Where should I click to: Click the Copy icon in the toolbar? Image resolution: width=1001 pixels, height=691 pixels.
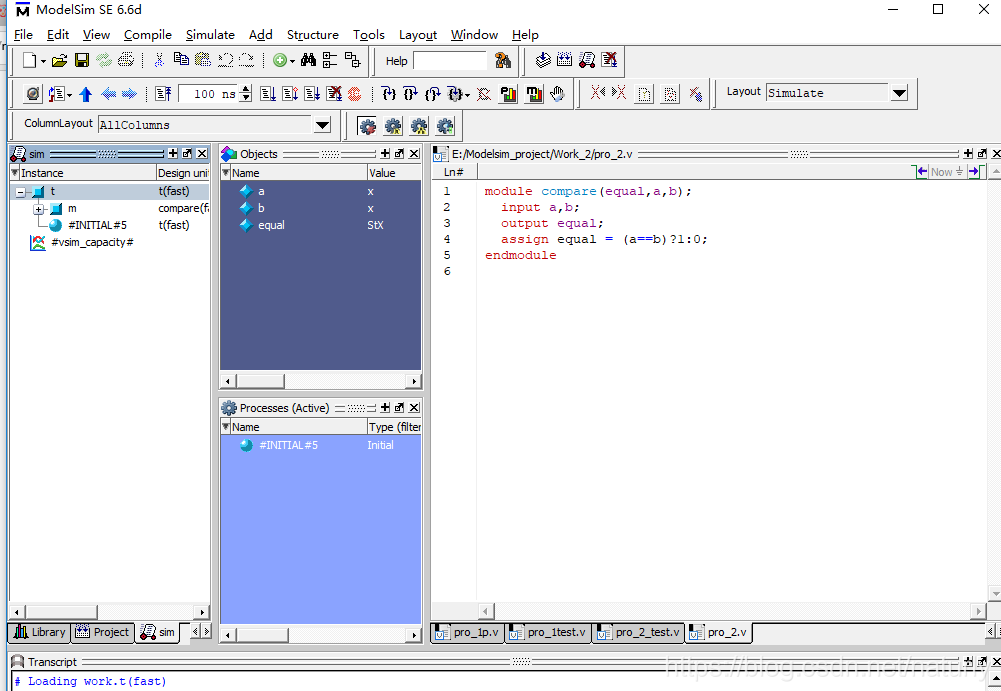[x=183, y=60]
